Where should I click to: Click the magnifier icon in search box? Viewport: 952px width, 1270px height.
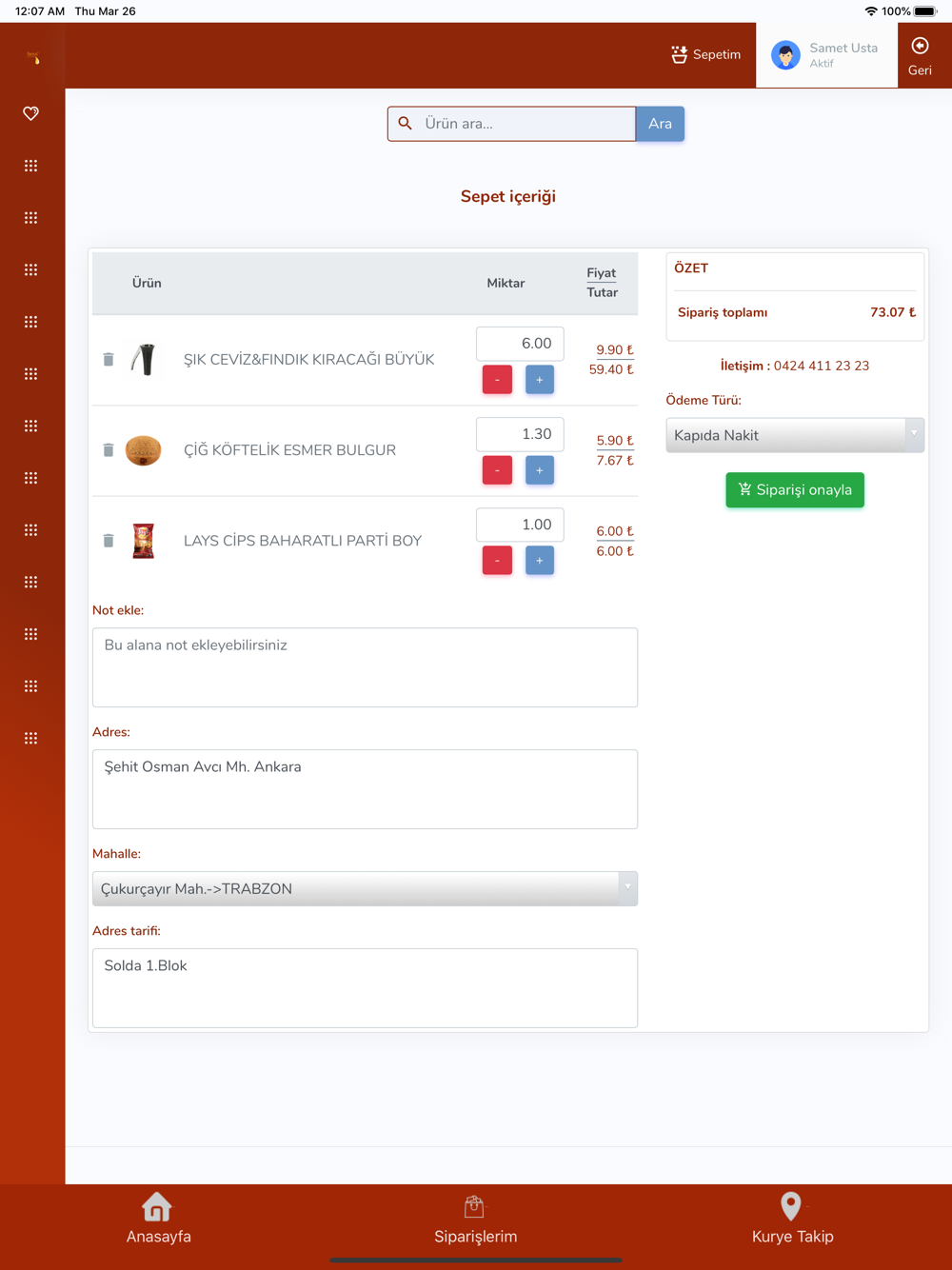(x=405, y=124)
